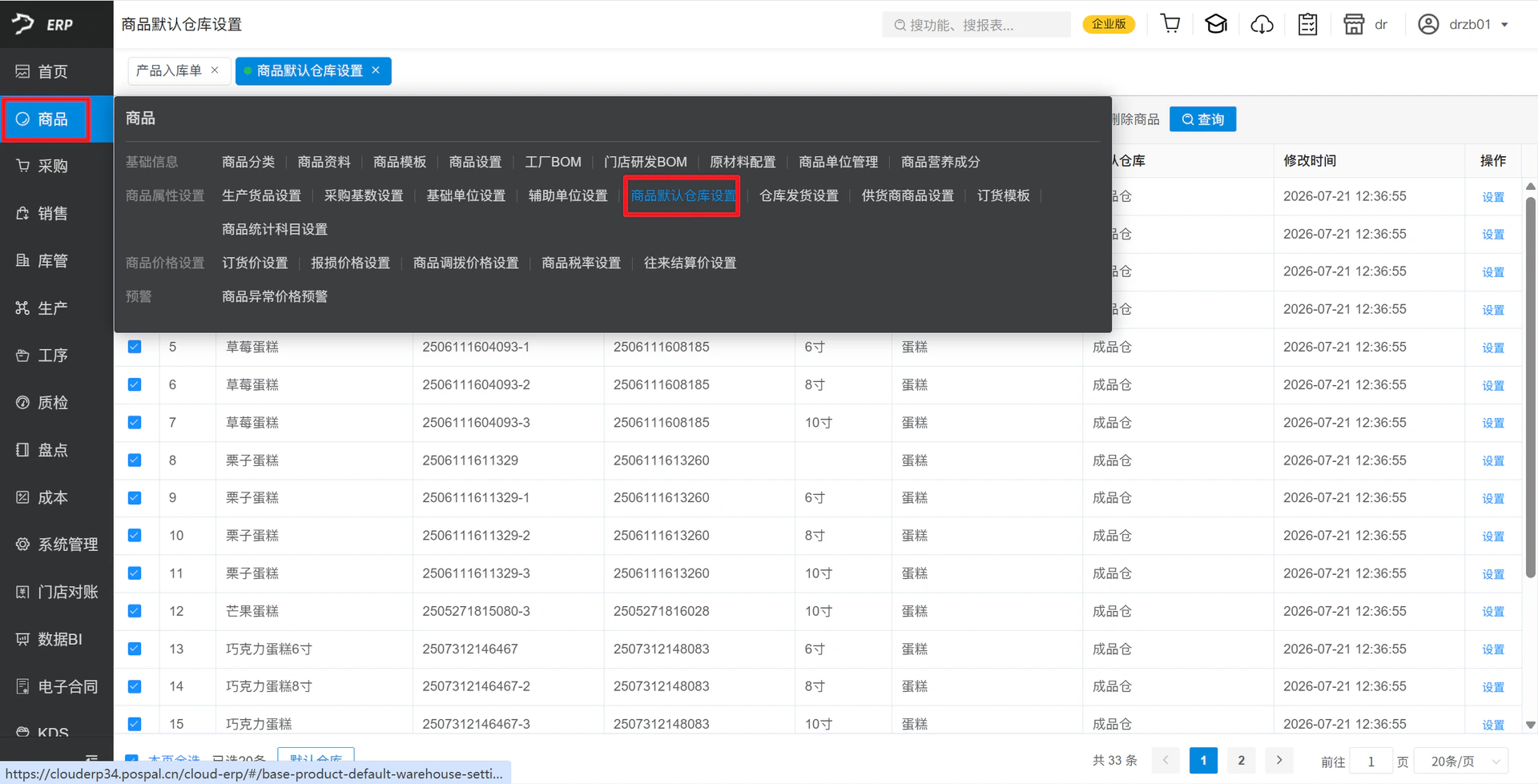Click the store icon next to dr
Viewport: 1538px width, 784px height.
pyautogui.click(x=1354, y=24)
